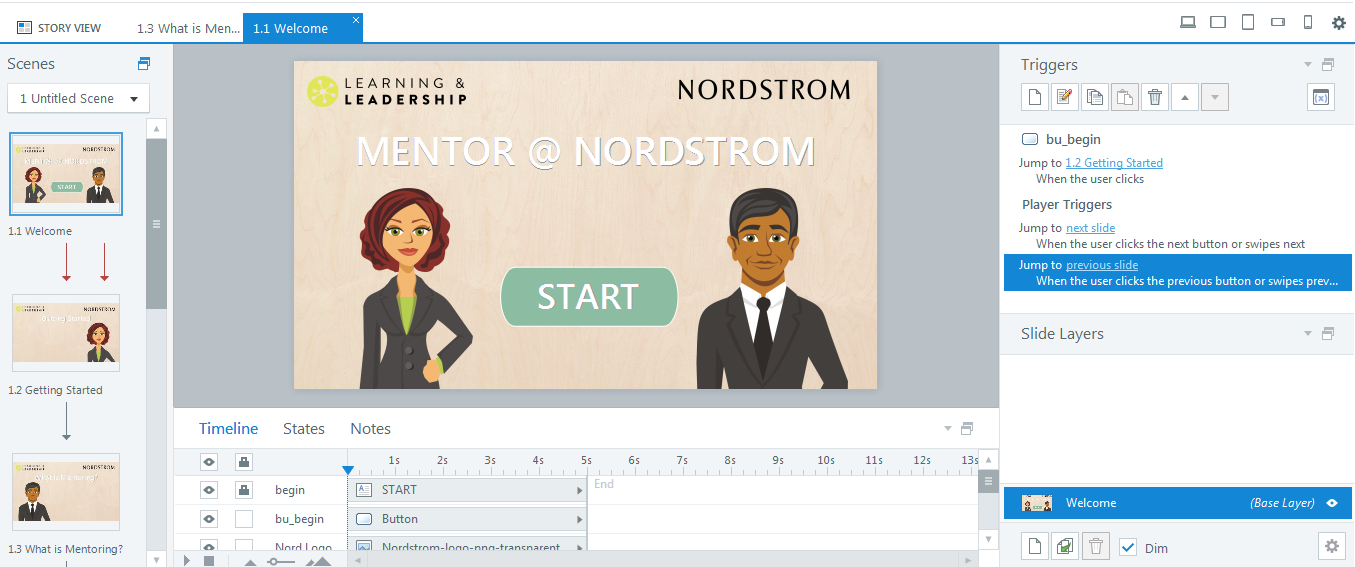
Task: Expand Slide Layers panel options arrow
Action: click(1308, 333)
